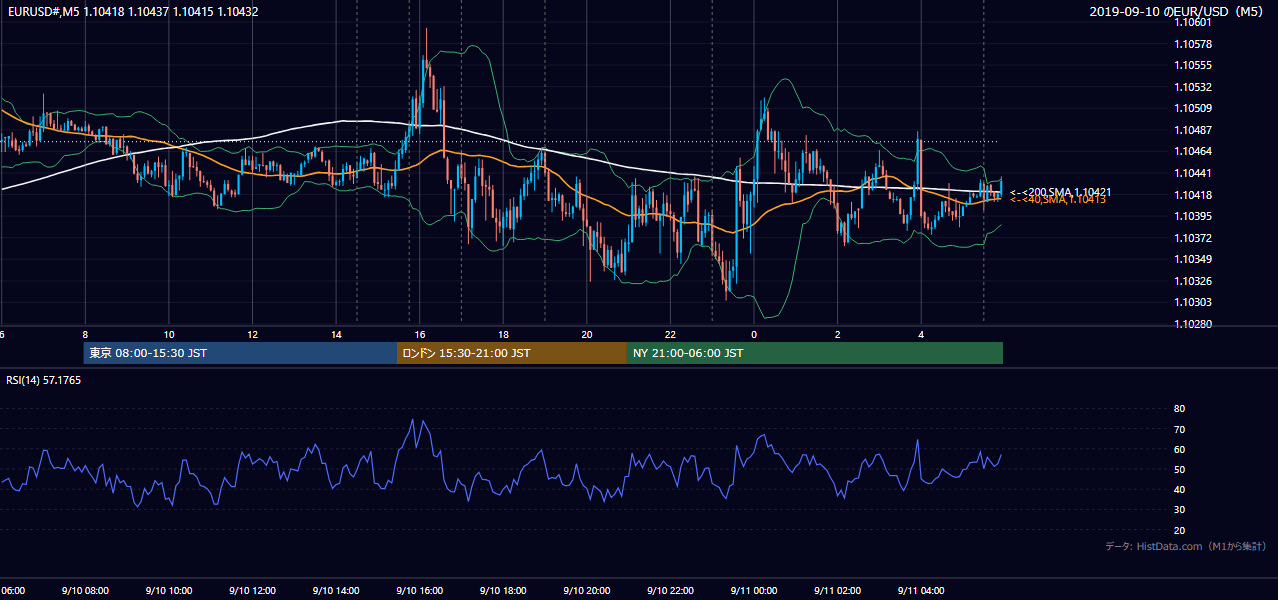
Task: Click the orange 40 SMA 1.10413 label
Action: point(1058,200)
